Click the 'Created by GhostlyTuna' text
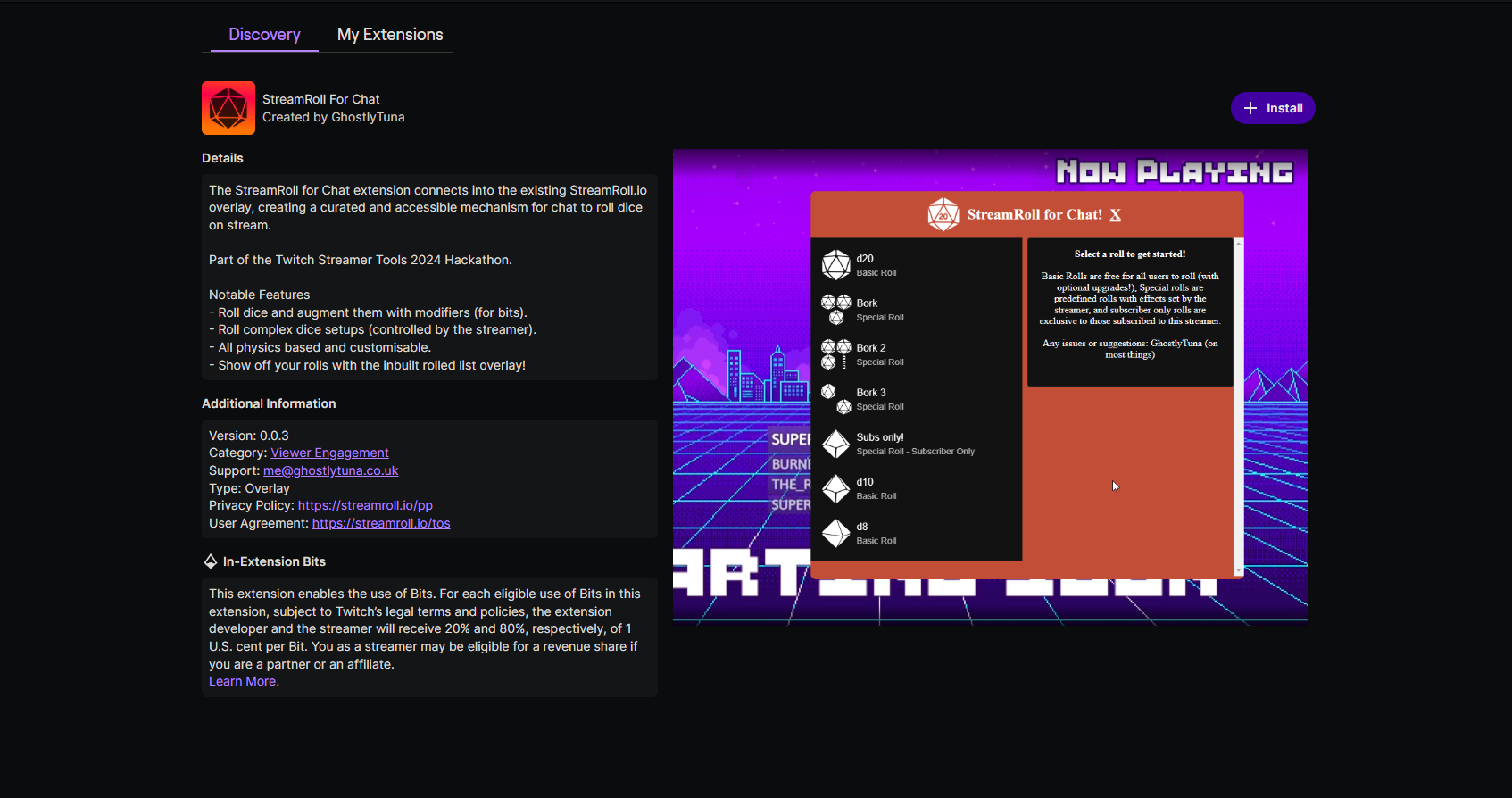This screenshot has height=798, width=1512. coord(334,117)
